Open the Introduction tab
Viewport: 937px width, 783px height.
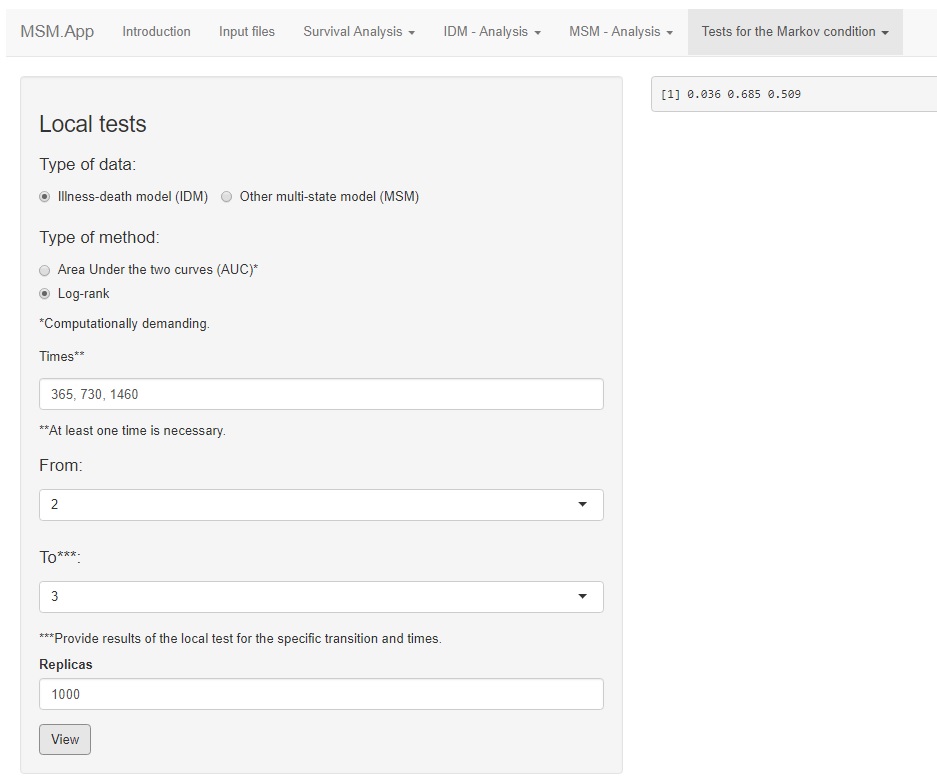click(156, 32)
